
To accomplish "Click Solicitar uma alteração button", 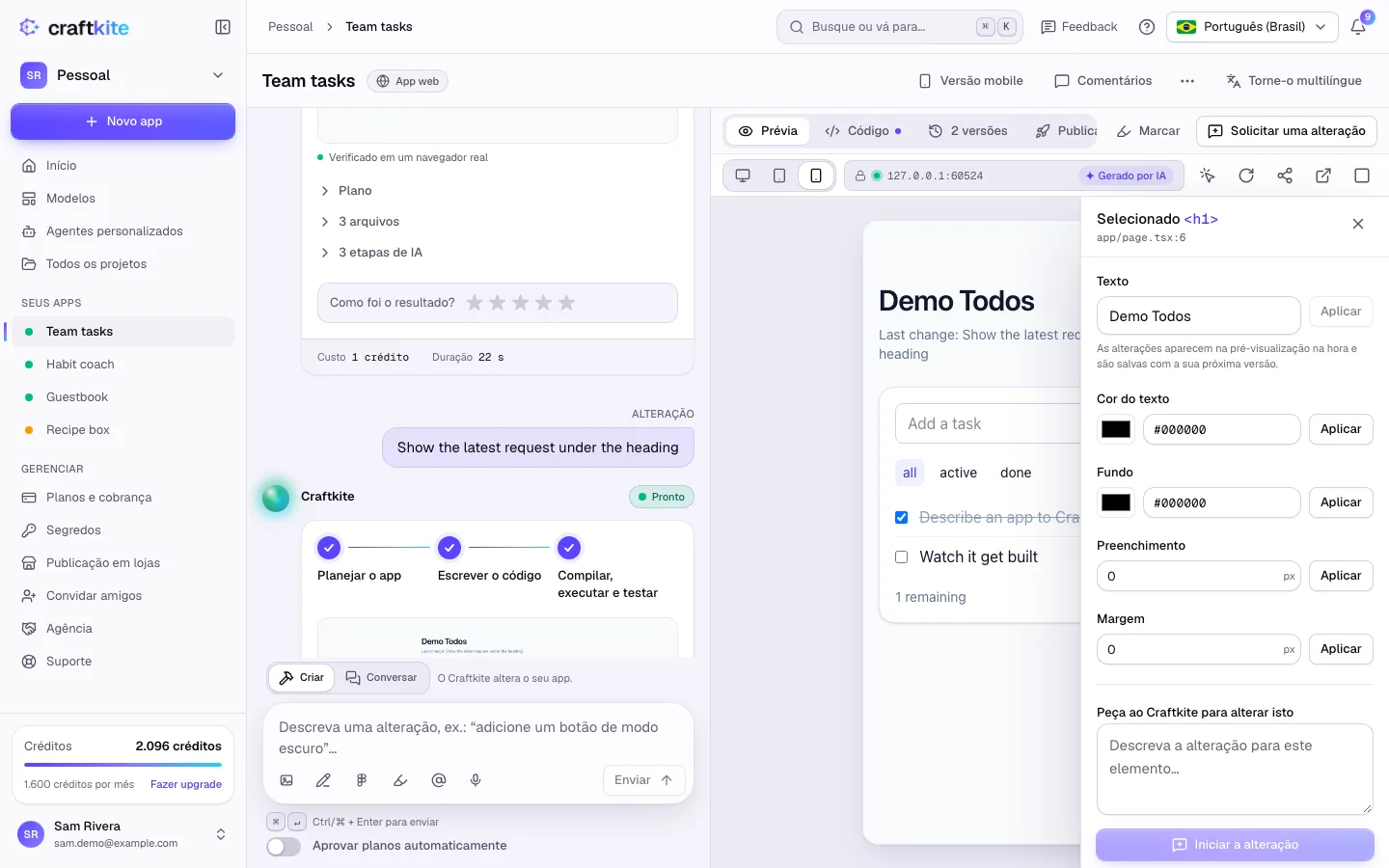I will point(1287,131).
